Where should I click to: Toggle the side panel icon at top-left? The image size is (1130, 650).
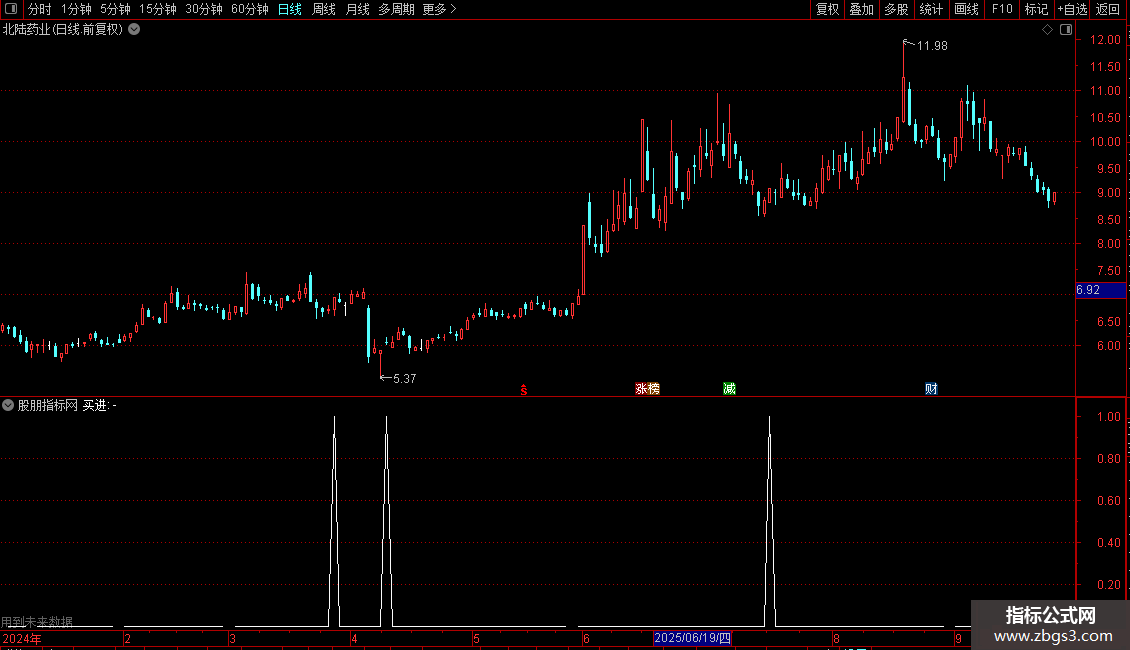pyautogui.click(x=11, y=9)
